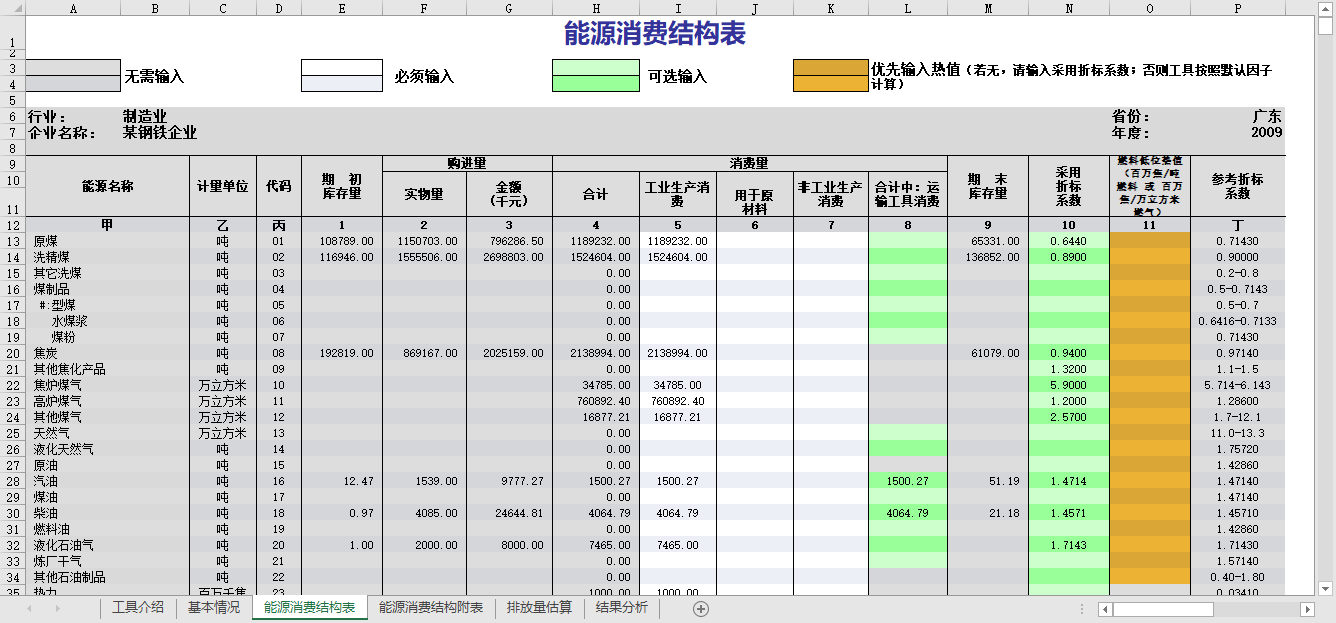Click 原煤 采用折标系数 cell 0.6440

click(1069, 241)
